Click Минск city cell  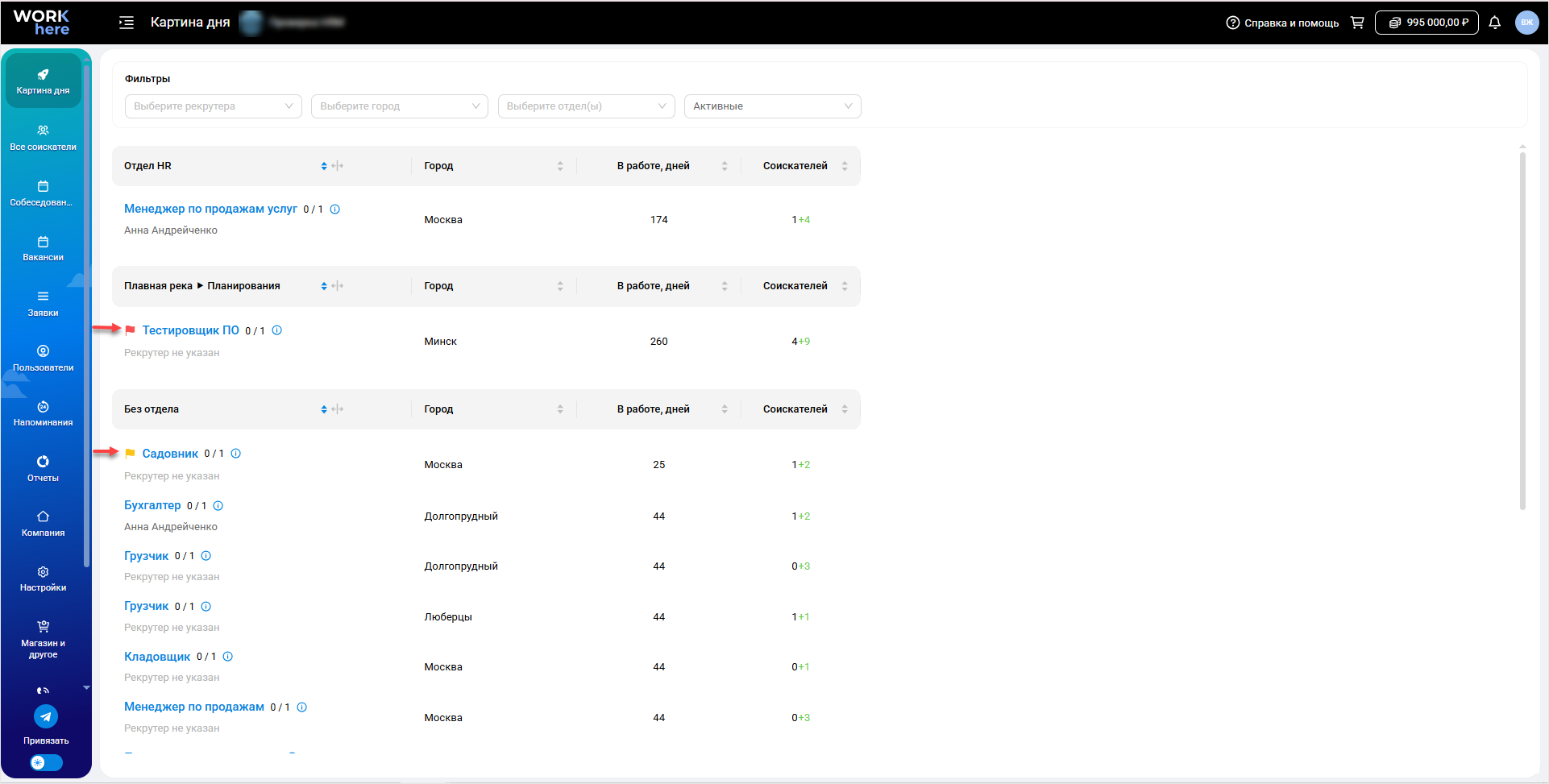[x=441, y=342]
